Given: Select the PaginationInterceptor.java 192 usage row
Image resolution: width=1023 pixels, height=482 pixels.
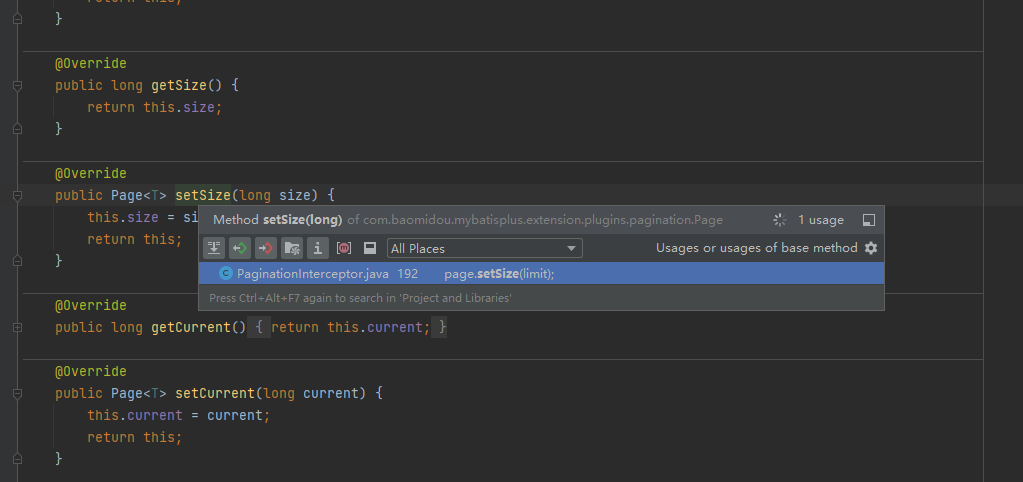Looking at the screenshot, I should [x=542, y=273].
